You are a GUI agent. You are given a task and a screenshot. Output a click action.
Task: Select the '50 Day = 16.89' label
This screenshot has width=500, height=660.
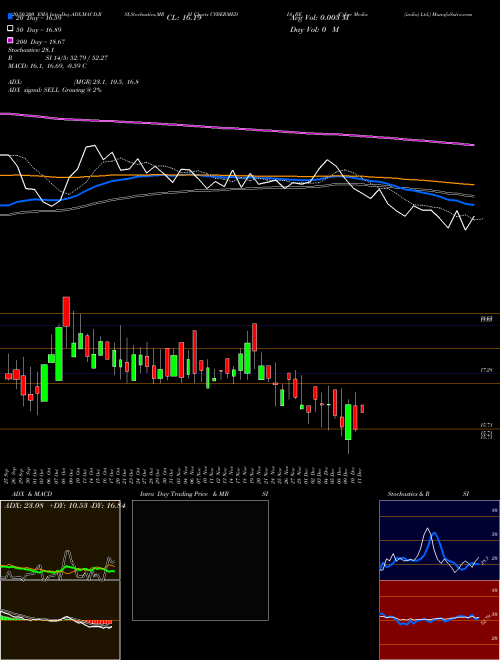pyautogui.click(x=39, y=30)
